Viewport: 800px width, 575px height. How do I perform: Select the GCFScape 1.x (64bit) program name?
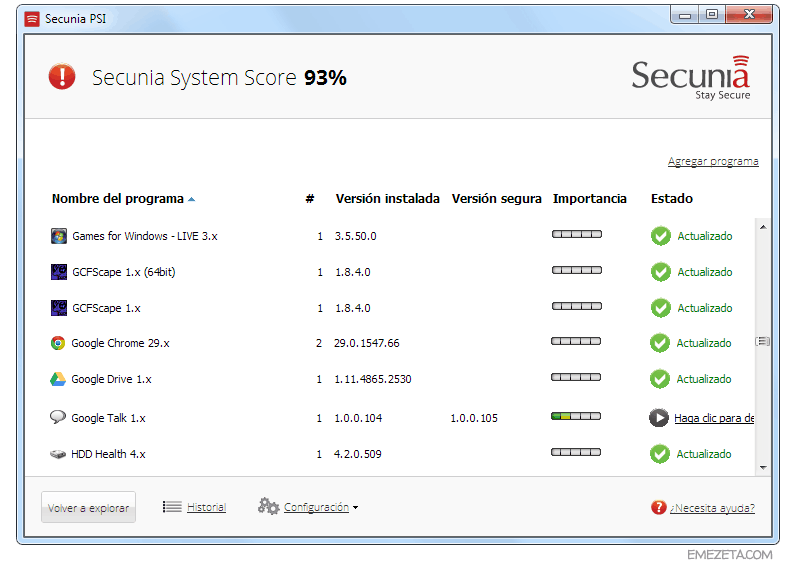pyautogui.click(x=124, y=272)
